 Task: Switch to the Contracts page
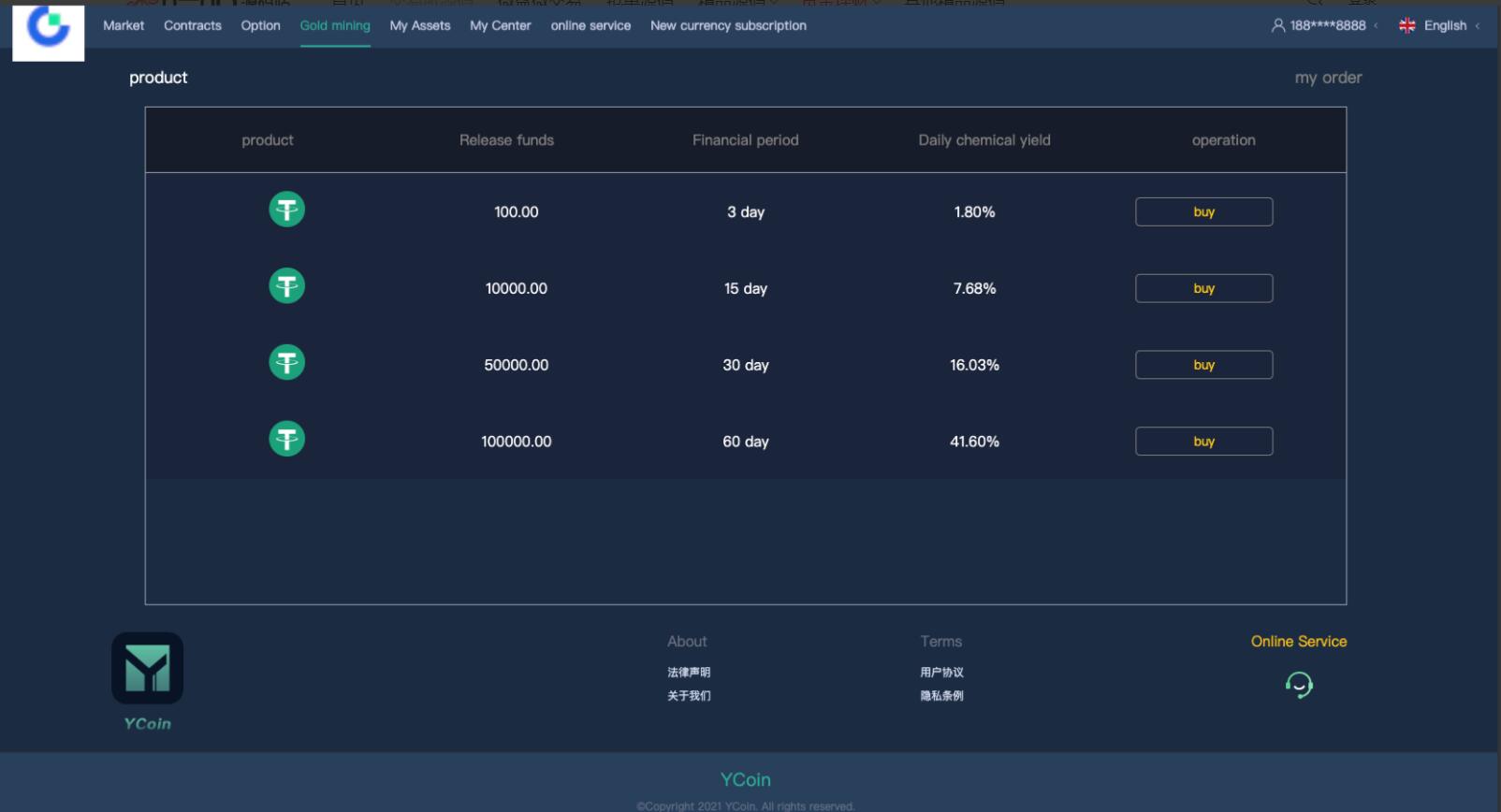(193, 26)
